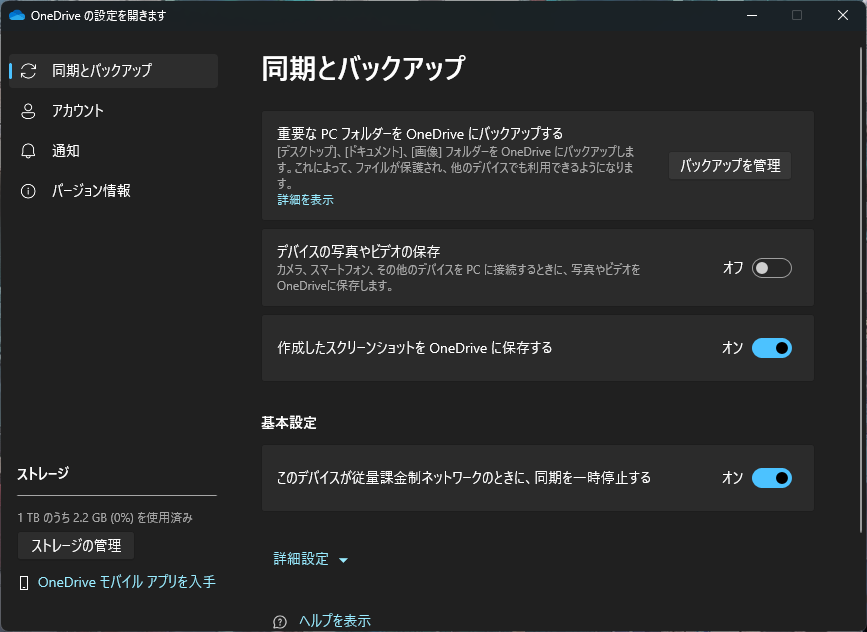Expand the 詳細設定 section
The height and width of the screenshot is (632, 867).
coord(311,559)
